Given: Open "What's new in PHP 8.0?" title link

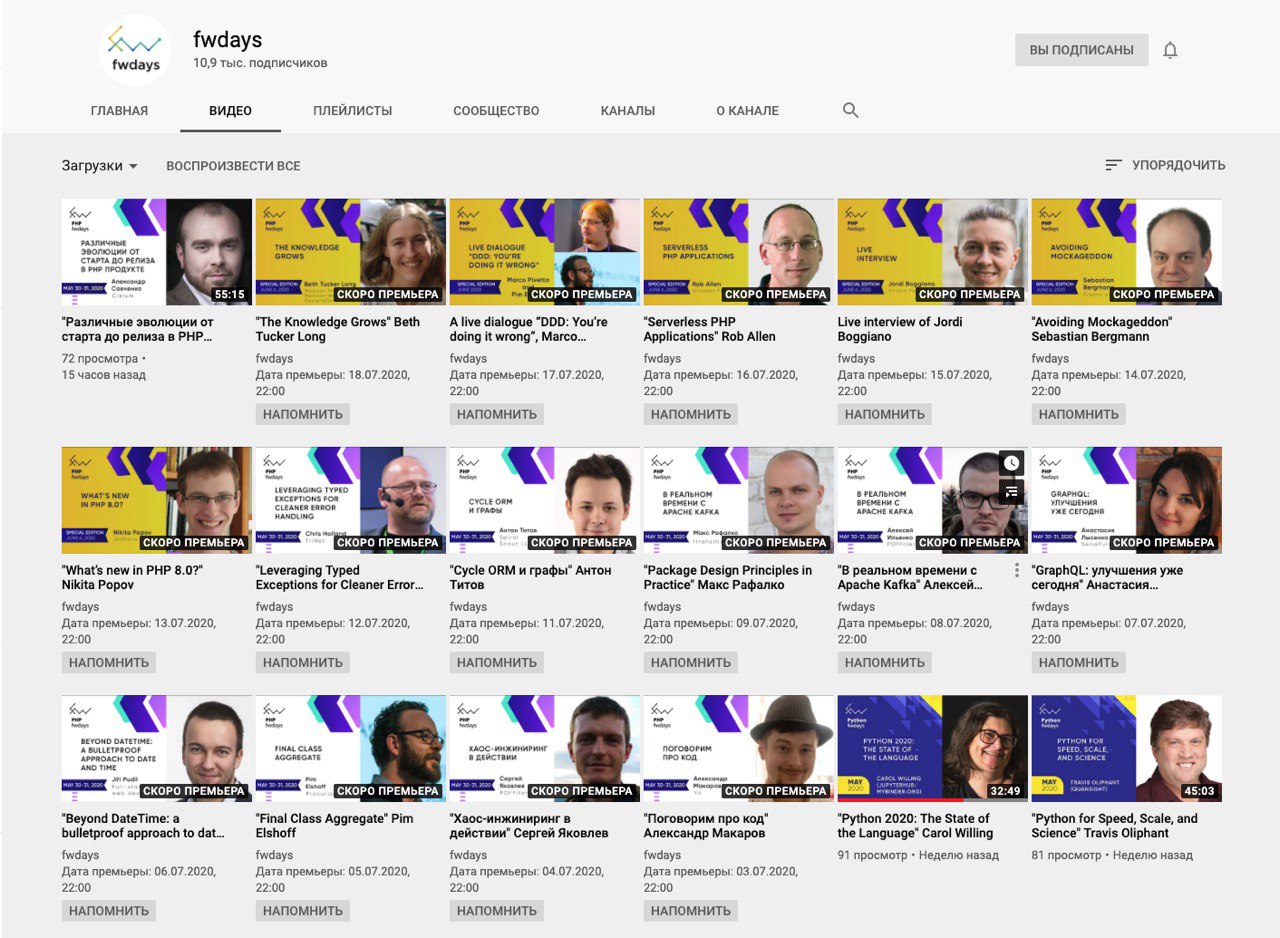Looking at the screenshot, I should [133, 577].
